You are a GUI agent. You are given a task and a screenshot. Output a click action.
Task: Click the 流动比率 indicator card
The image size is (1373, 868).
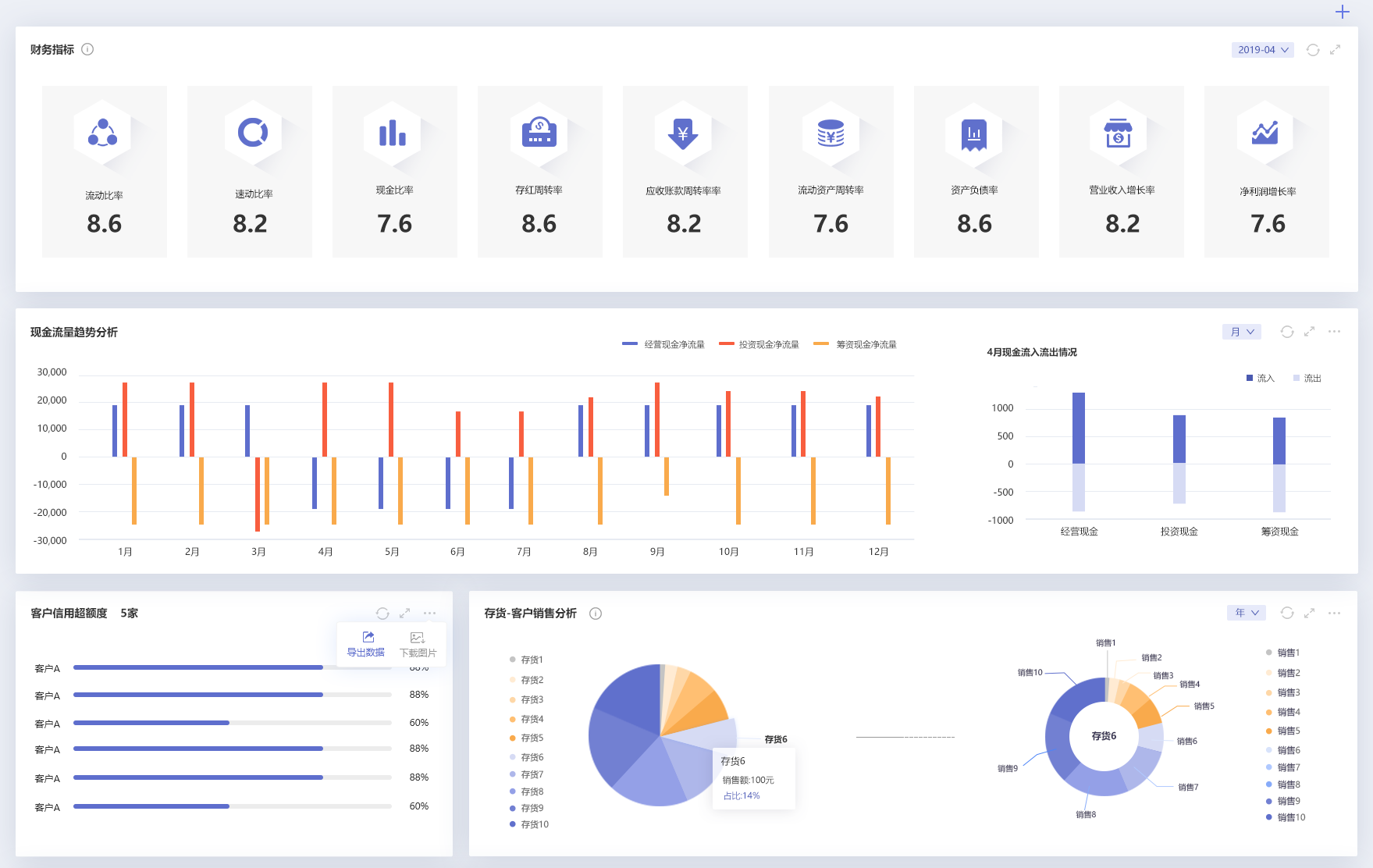coord(105,172)
